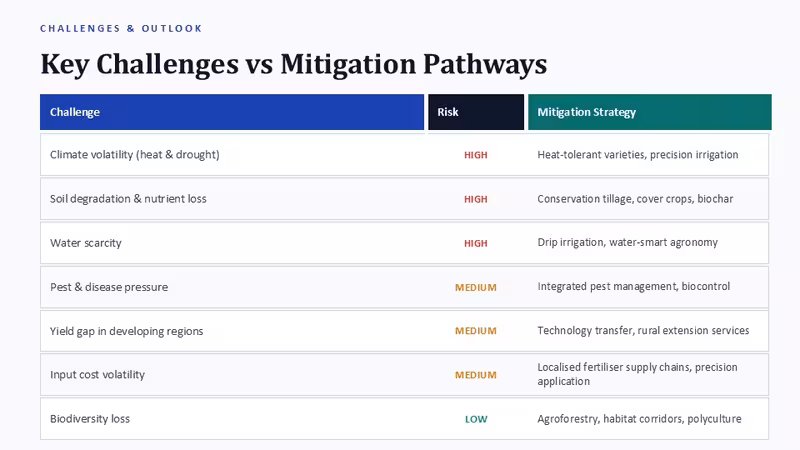800x450 pixels.
Task: Select the Heat-tolerant varieties mitigation text
Action: (638, 155)
